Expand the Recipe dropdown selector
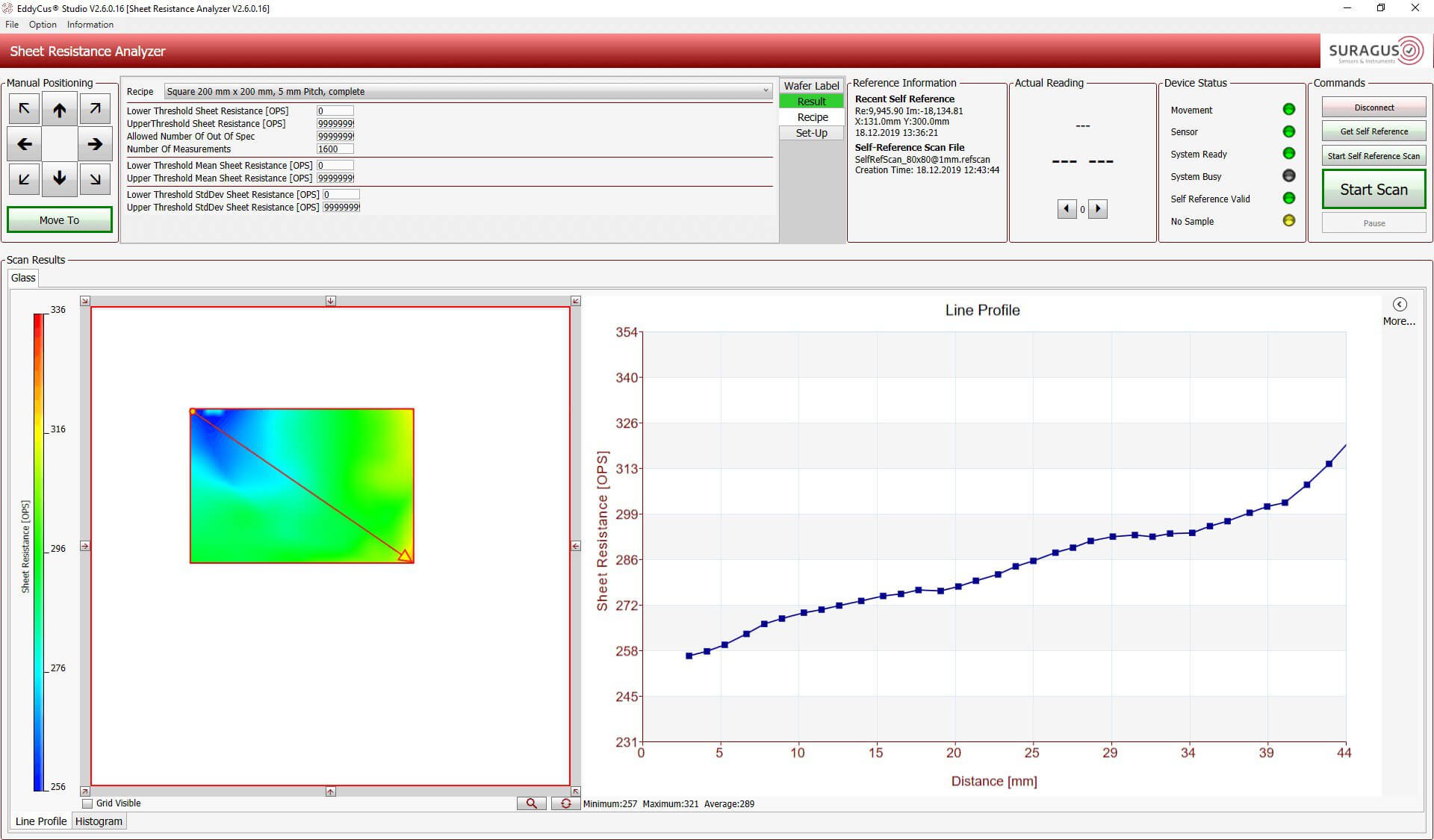The width and height of the screenshot is (1434, 840). pyautogui.click(x=764, y=91)
